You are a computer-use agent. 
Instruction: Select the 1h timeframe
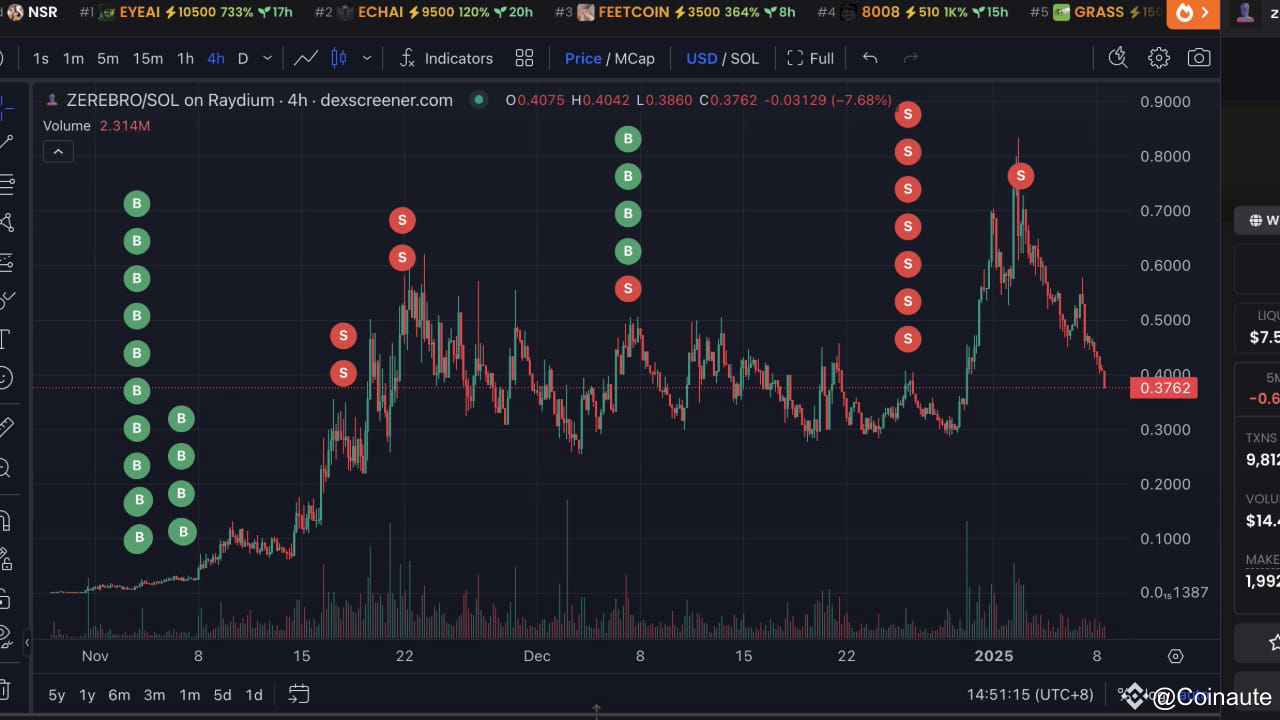185,58
